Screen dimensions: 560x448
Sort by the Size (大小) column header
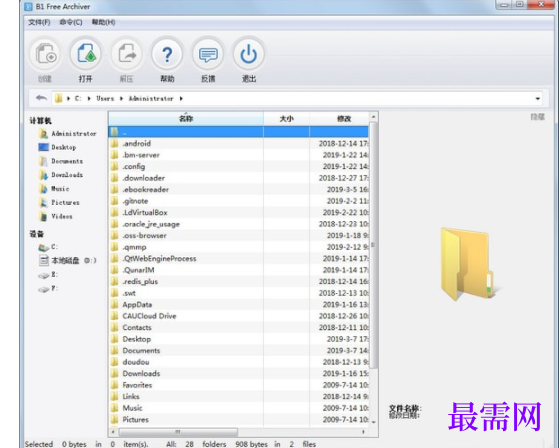(286, 119)
